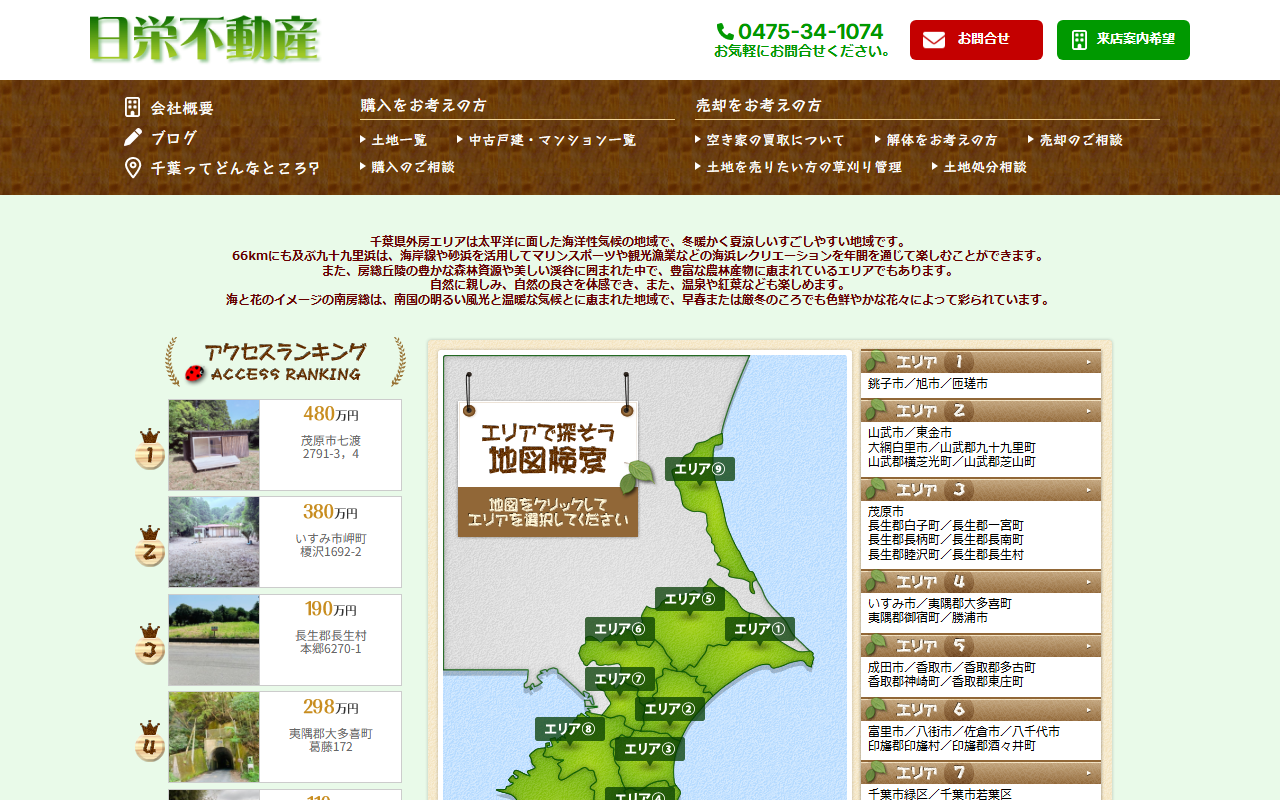Open the 380万円 いすみ市岬町 property thumbnail

point(214,542)
